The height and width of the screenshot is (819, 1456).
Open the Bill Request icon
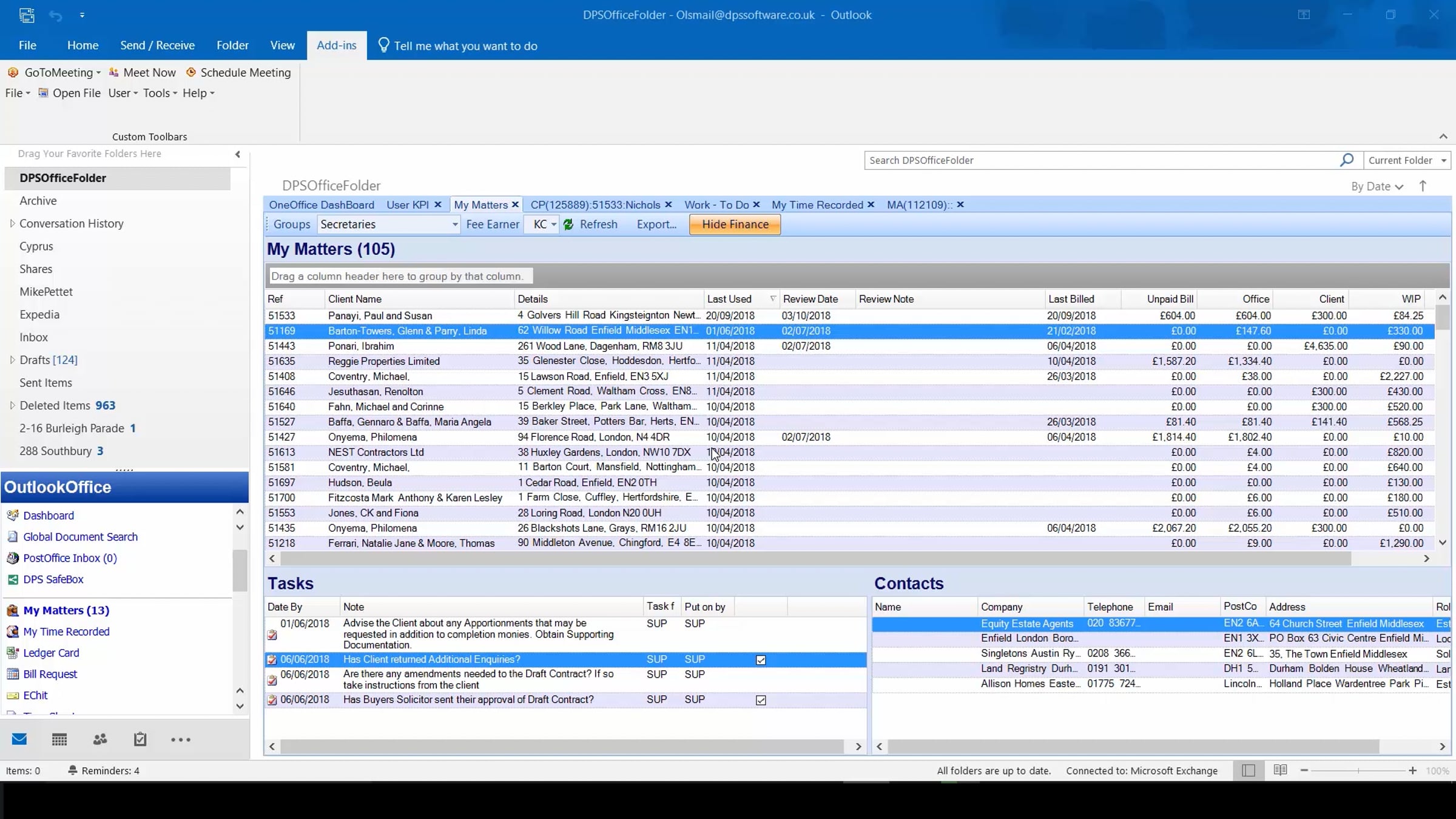pyautogui.click(x=13, y=674)
